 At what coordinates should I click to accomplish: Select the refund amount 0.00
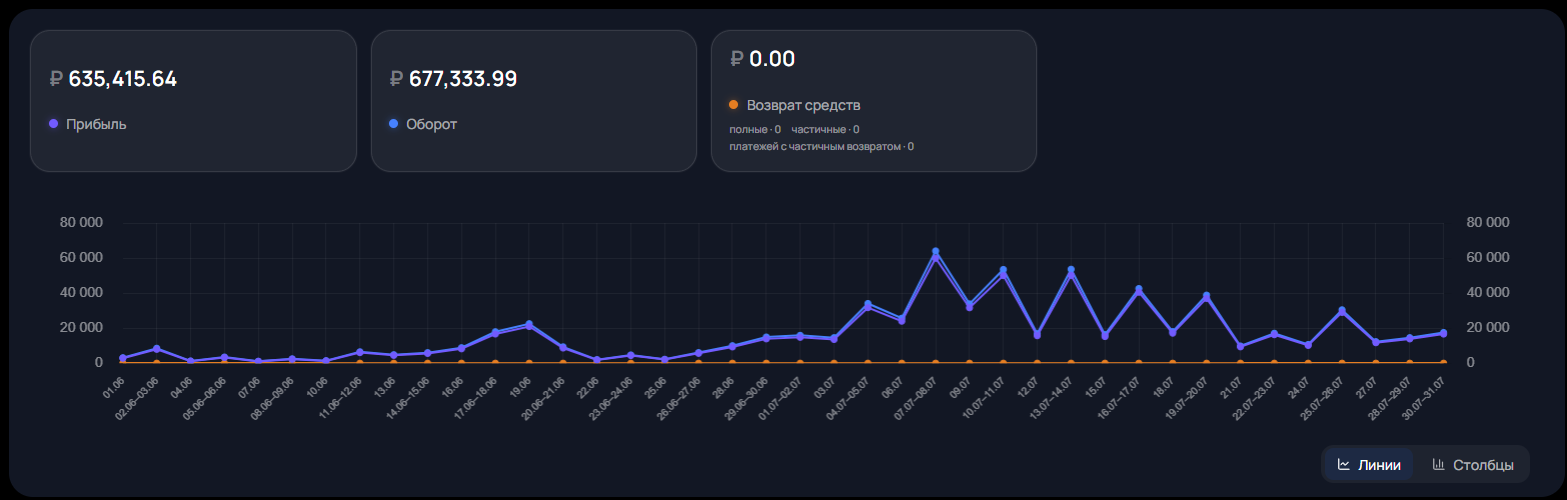[772, 59]
